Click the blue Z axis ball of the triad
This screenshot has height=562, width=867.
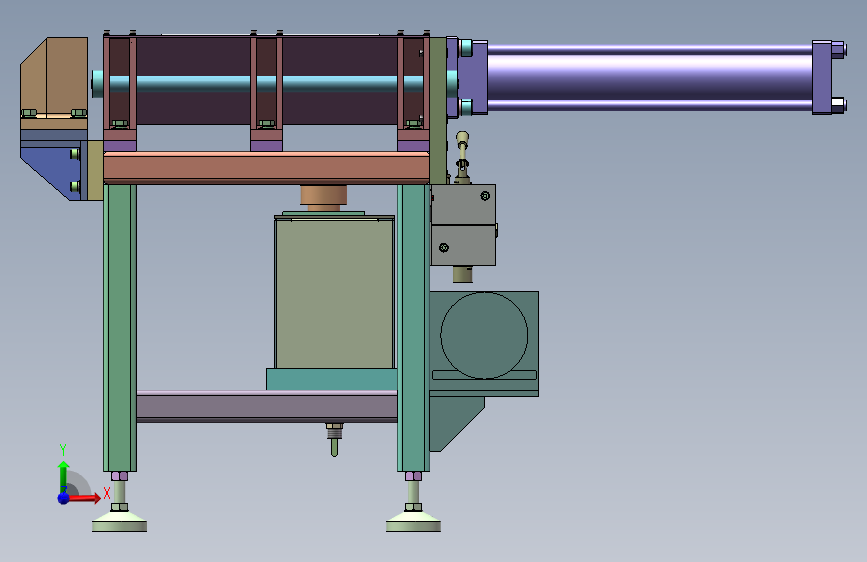(x=64, y=498)
